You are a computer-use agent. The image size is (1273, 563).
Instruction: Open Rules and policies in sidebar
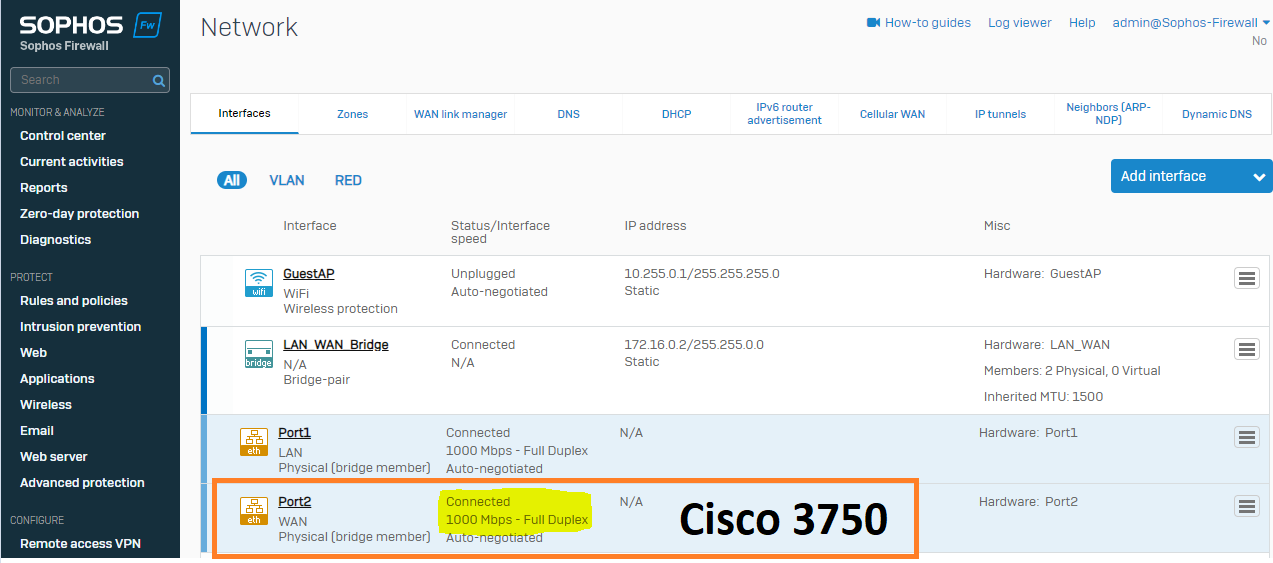(x=74, y=301)
